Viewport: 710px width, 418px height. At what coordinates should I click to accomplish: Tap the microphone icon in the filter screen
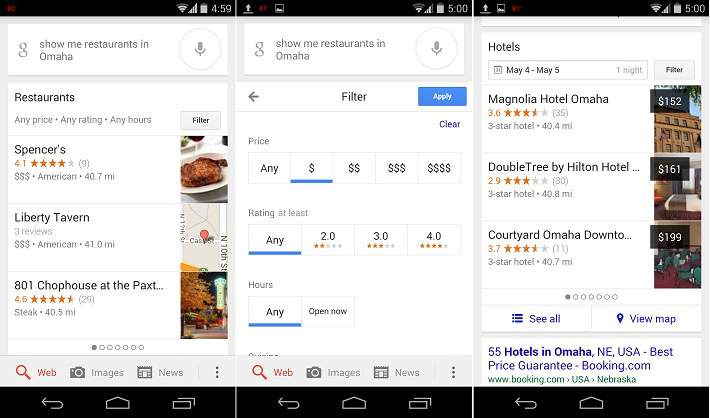pos(437,48)
